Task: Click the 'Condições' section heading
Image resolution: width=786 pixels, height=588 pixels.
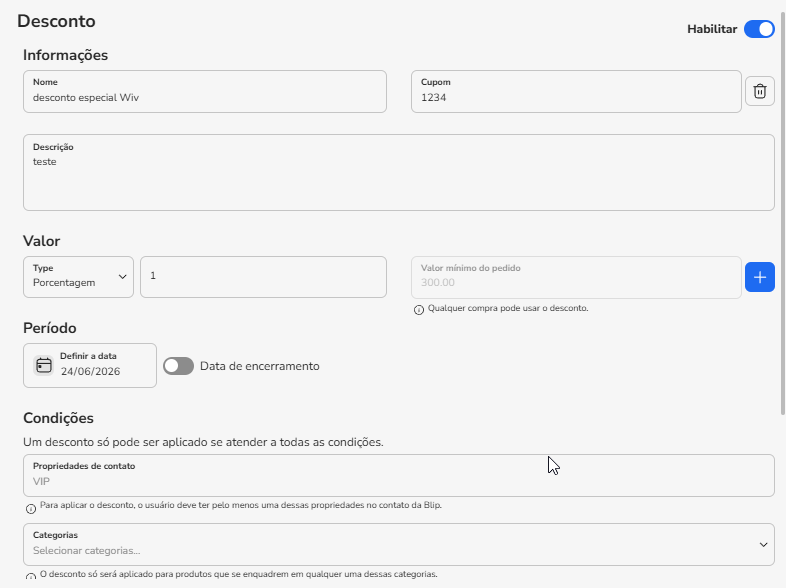Action: 58,418
